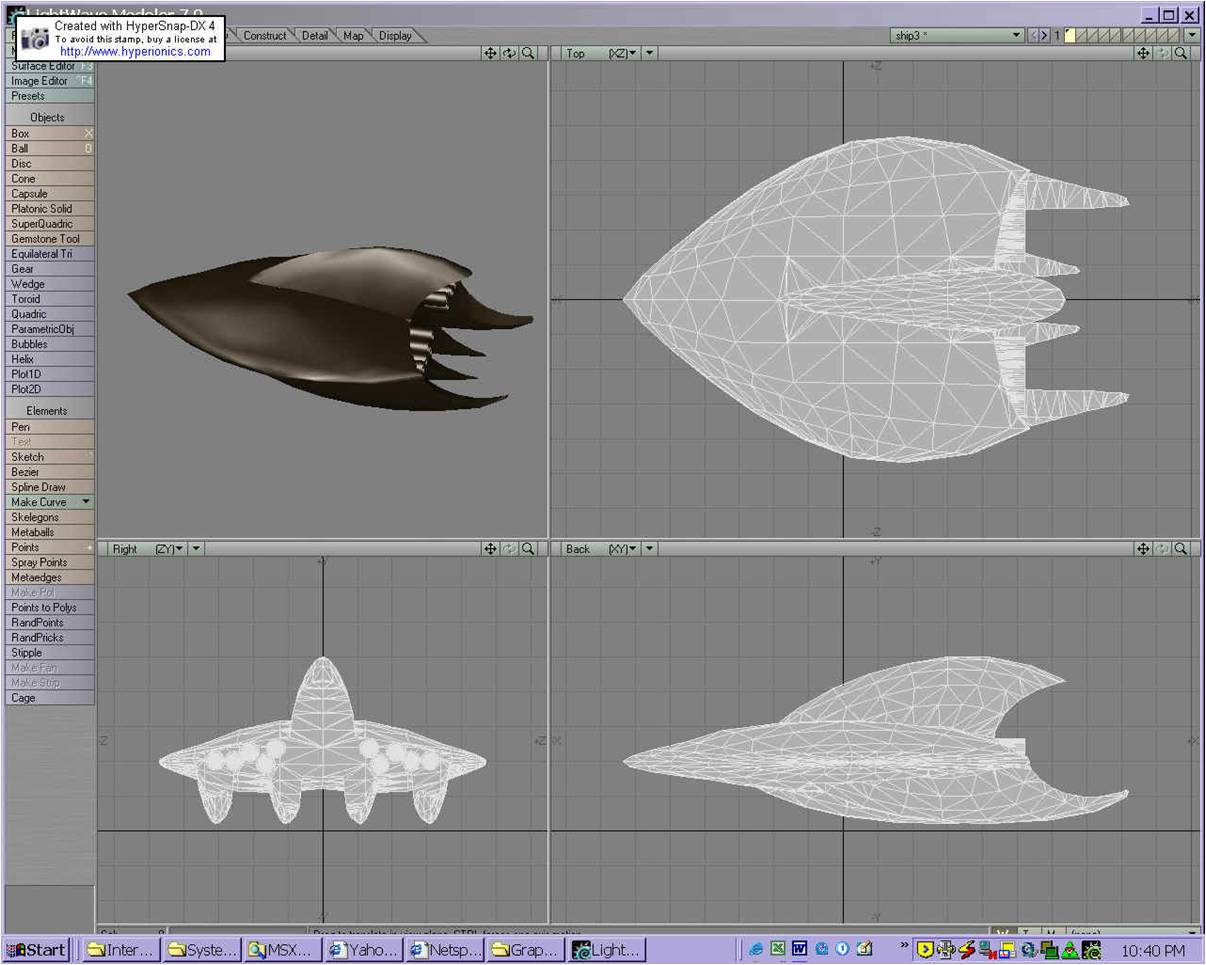
Task: Switch to the Construct tab
Action: (265, 35)
